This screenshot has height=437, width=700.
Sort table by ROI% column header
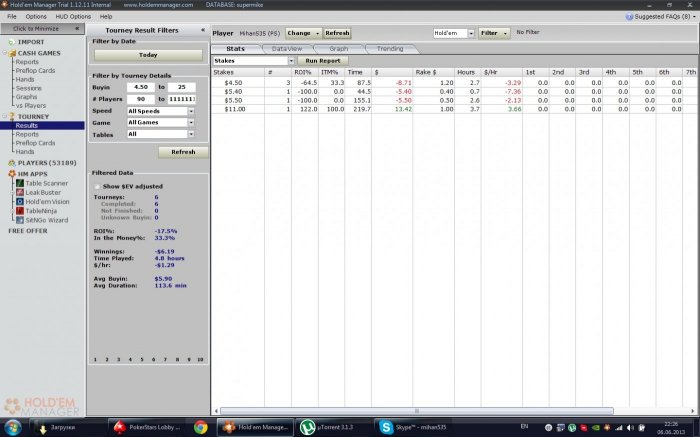tap(304, 72)
